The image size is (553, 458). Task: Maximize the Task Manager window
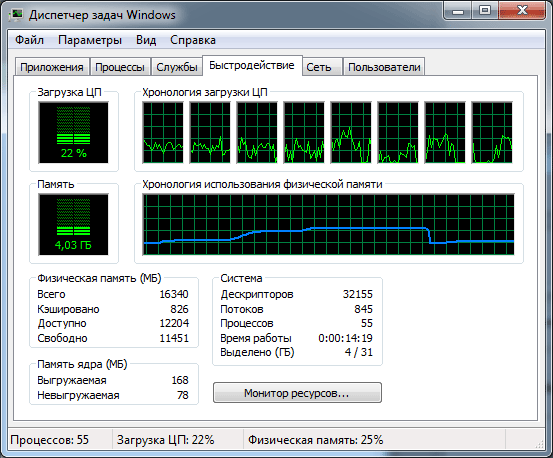tap(485, 11)
